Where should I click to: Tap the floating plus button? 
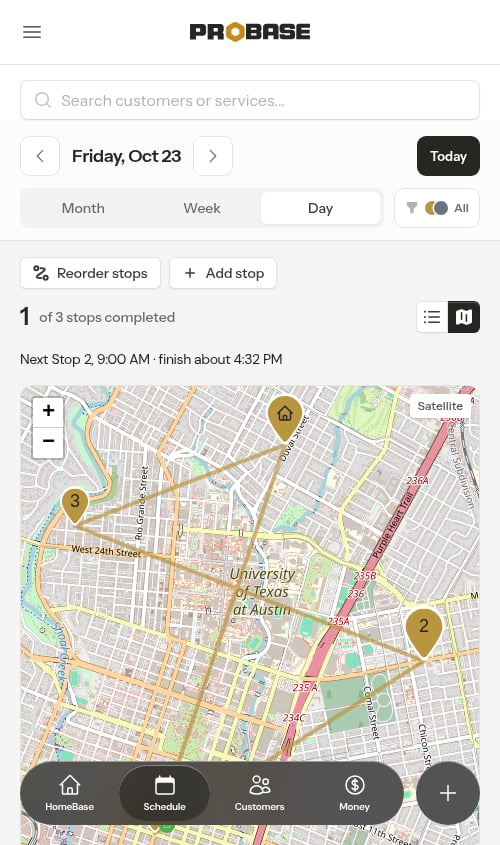coord(448,793)
